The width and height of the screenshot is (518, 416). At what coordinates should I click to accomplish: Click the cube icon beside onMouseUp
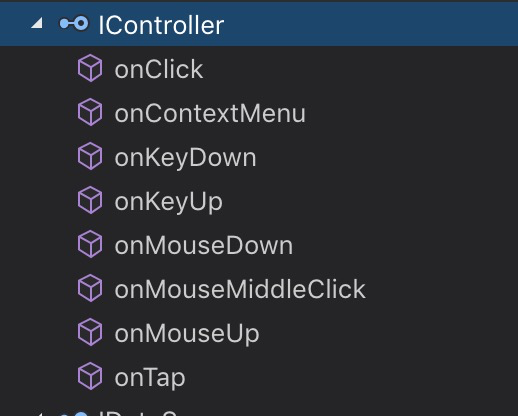(90, 332)
